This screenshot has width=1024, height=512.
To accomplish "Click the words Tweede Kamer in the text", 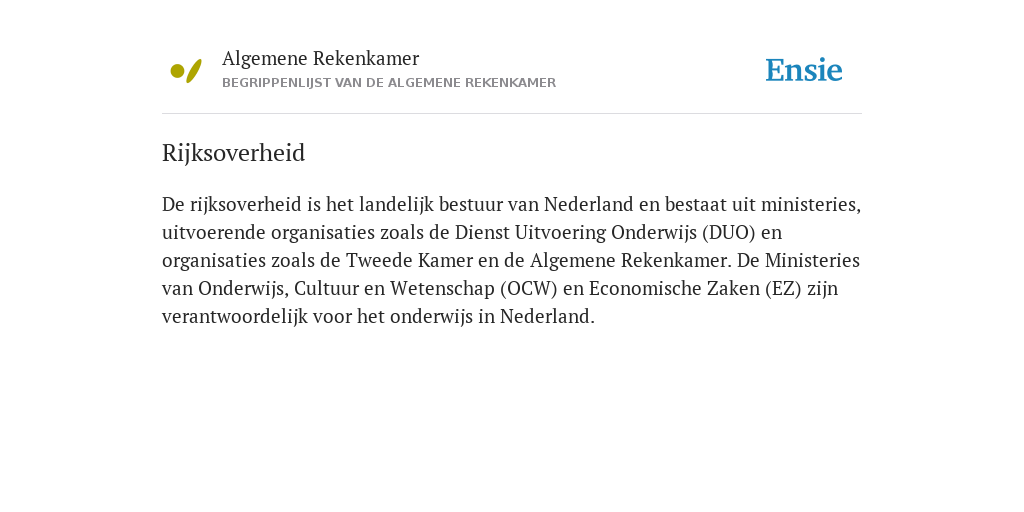I will click(x=409, y=261).
